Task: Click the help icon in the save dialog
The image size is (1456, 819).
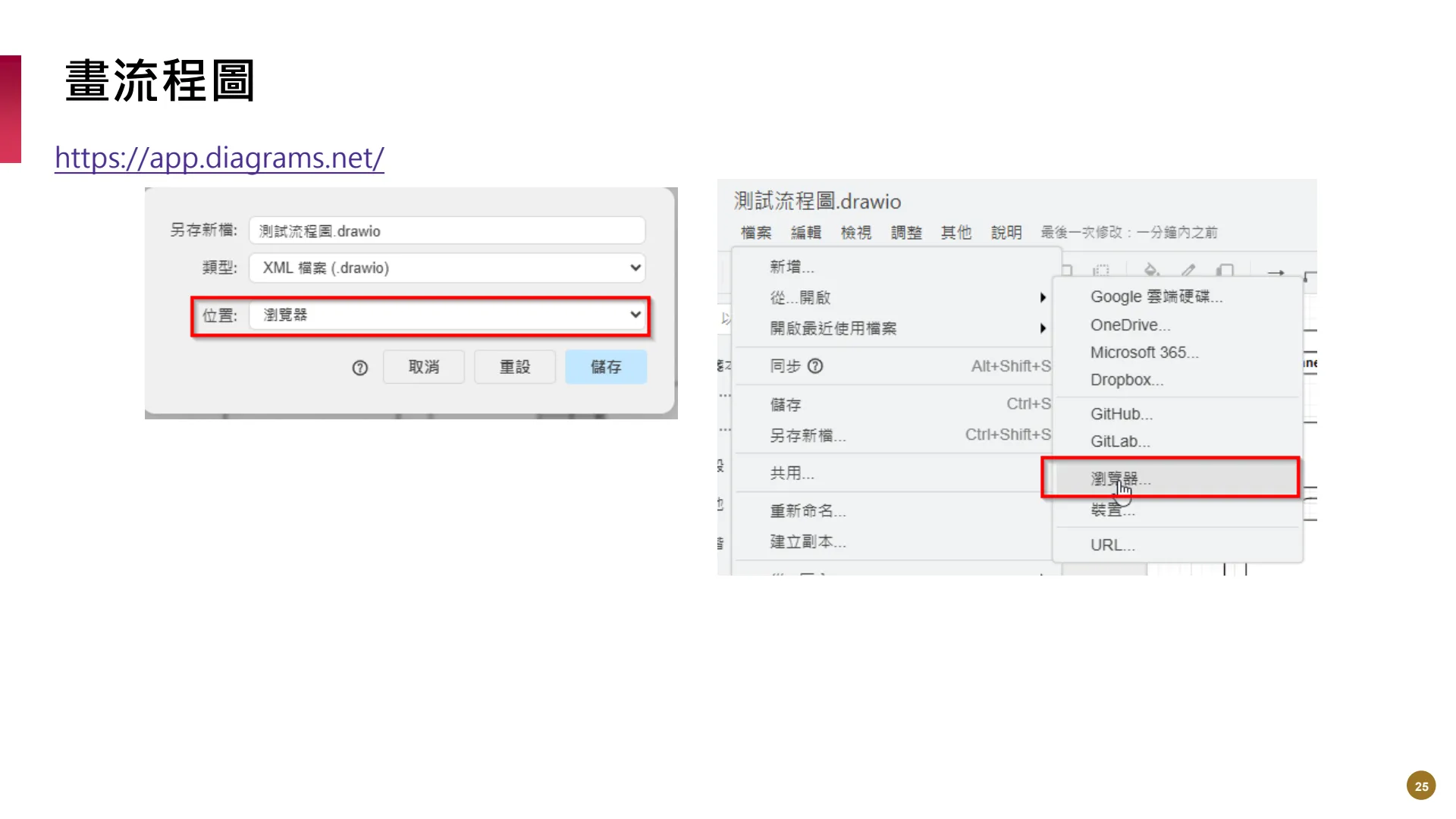Action: pos(360,368)
